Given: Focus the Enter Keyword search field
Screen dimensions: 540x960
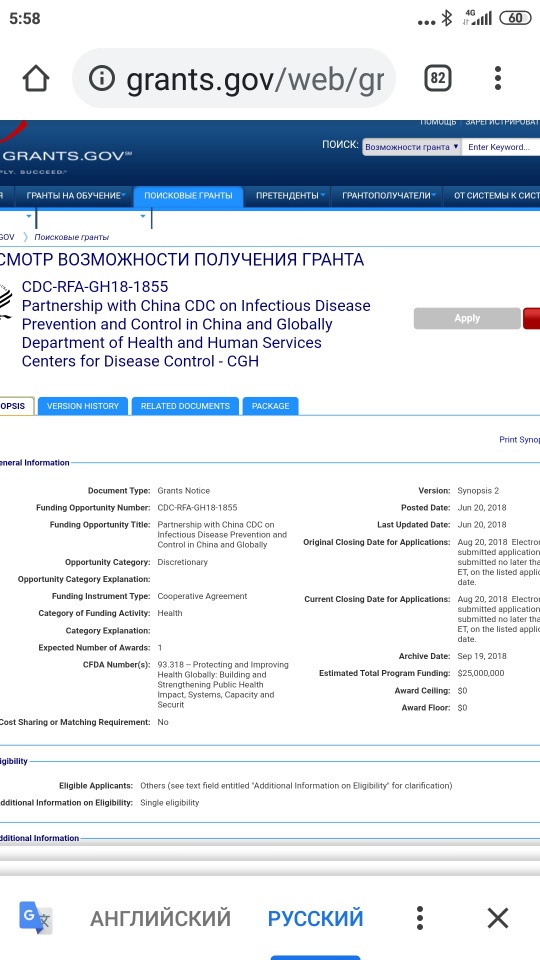Looking at the screenshot, I should coord(501,147).
